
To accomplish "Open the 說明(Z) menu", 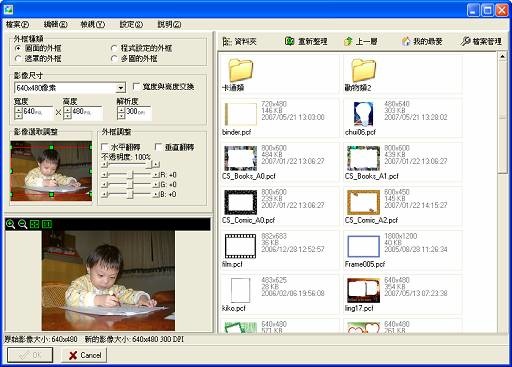I will pyautogui.click(x=169, y=24).
